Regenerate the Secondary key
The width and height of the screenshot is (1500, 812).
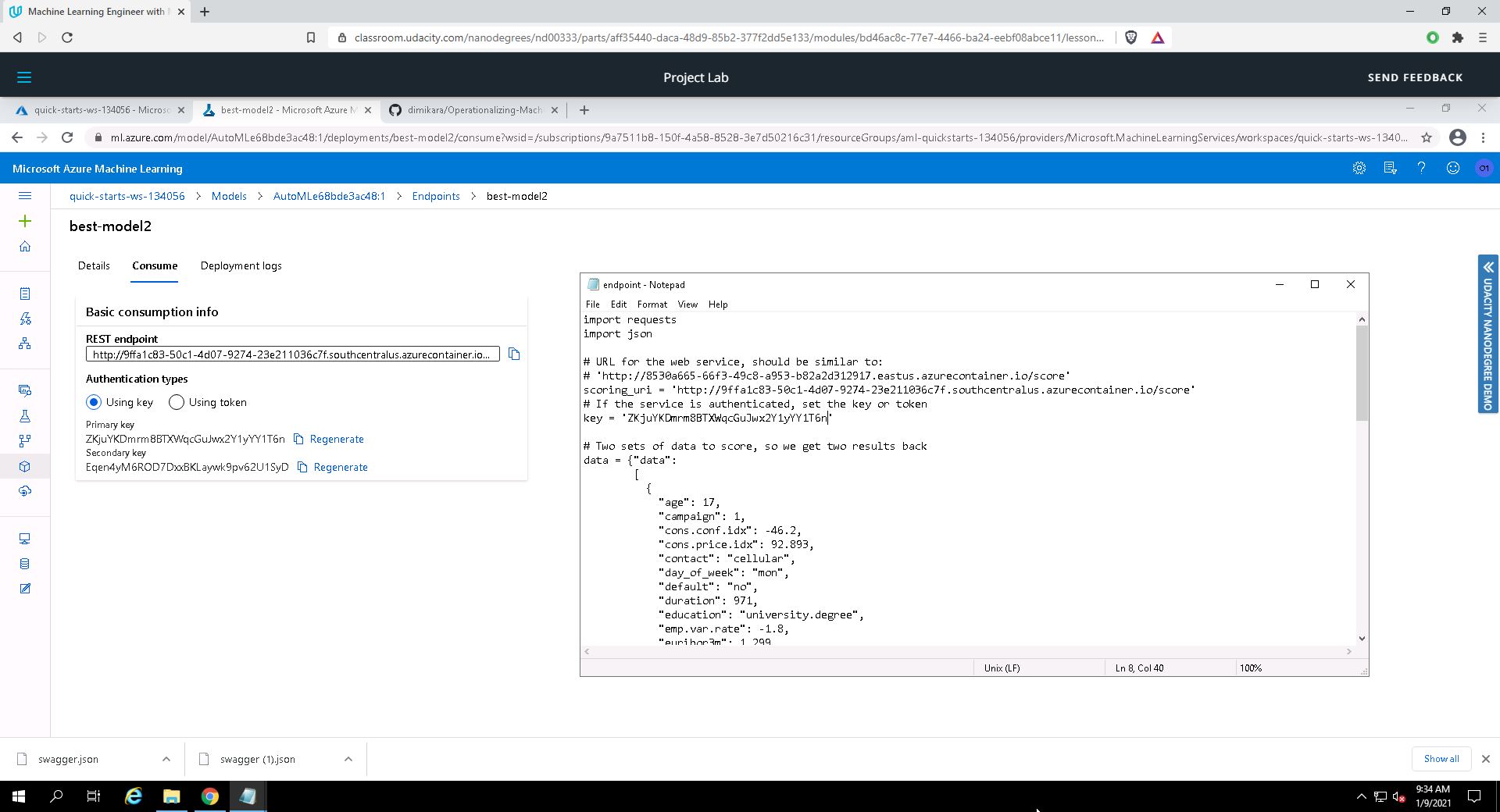click(341, 467)
